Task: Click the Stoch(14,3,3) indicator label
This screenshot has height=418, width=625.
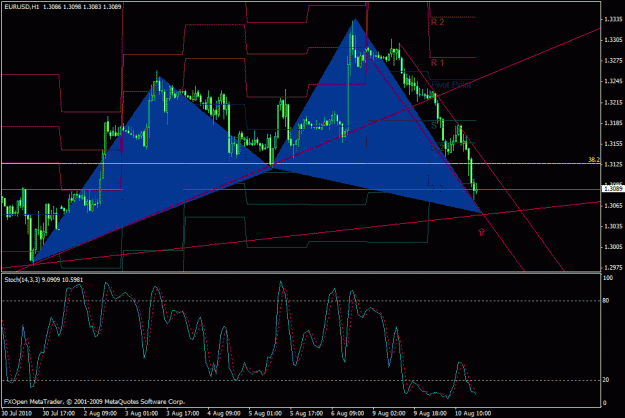Action: [44, 280]
